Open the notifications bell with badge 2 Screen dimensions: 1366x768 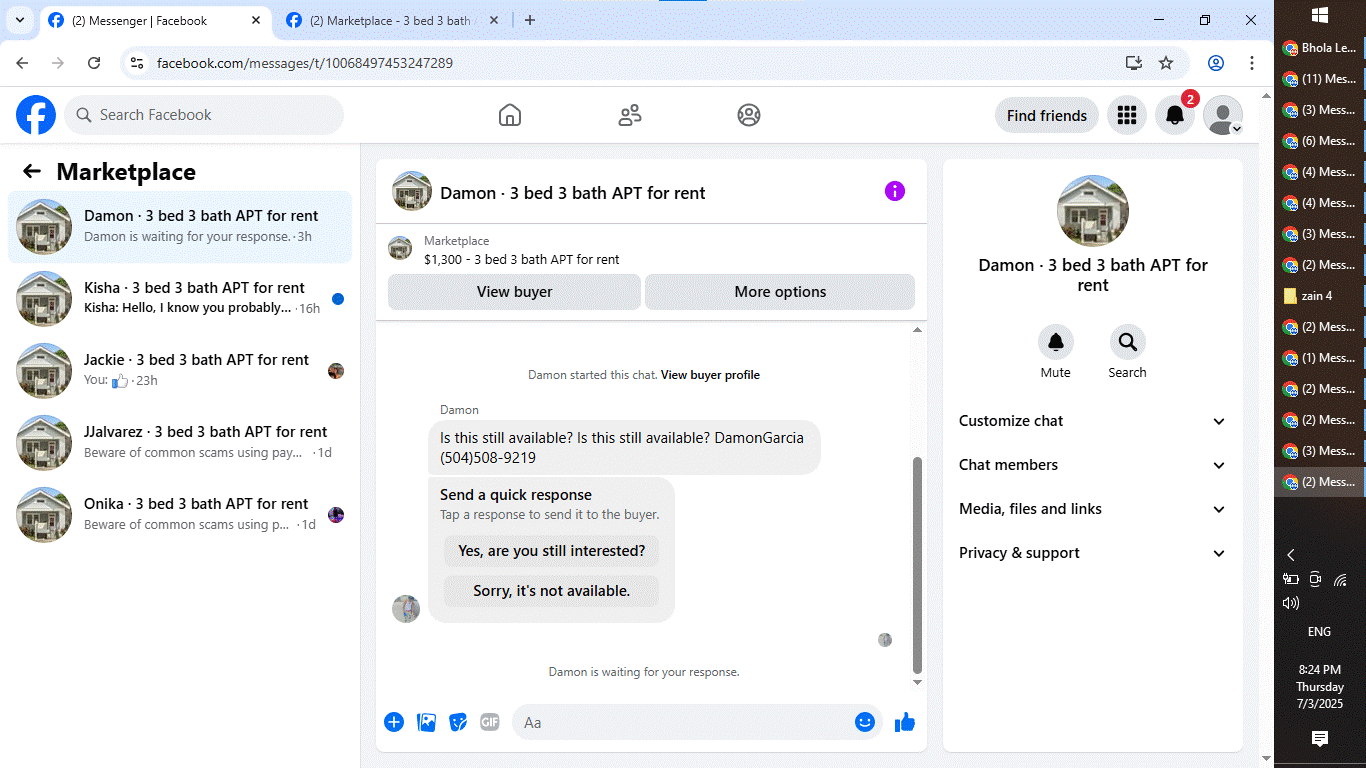(x=1175, y=115)
